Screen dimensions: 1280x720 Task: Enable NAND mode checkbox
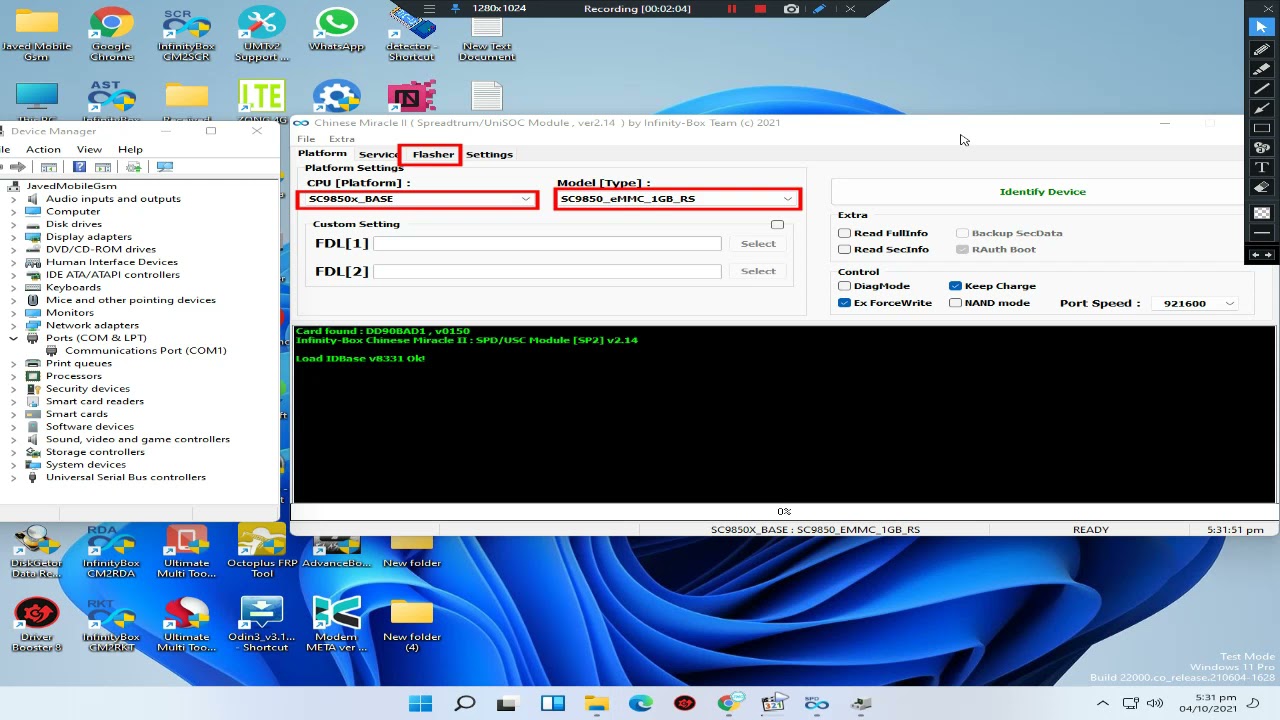955,303
